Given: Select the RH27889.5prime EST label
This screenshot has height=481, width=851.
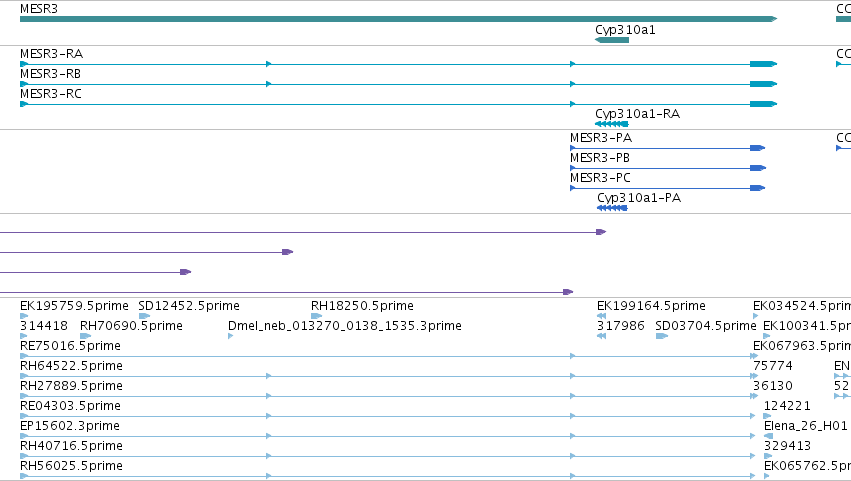Looking at the screenshot, I should pyautogui.click(x=71, y=387).
